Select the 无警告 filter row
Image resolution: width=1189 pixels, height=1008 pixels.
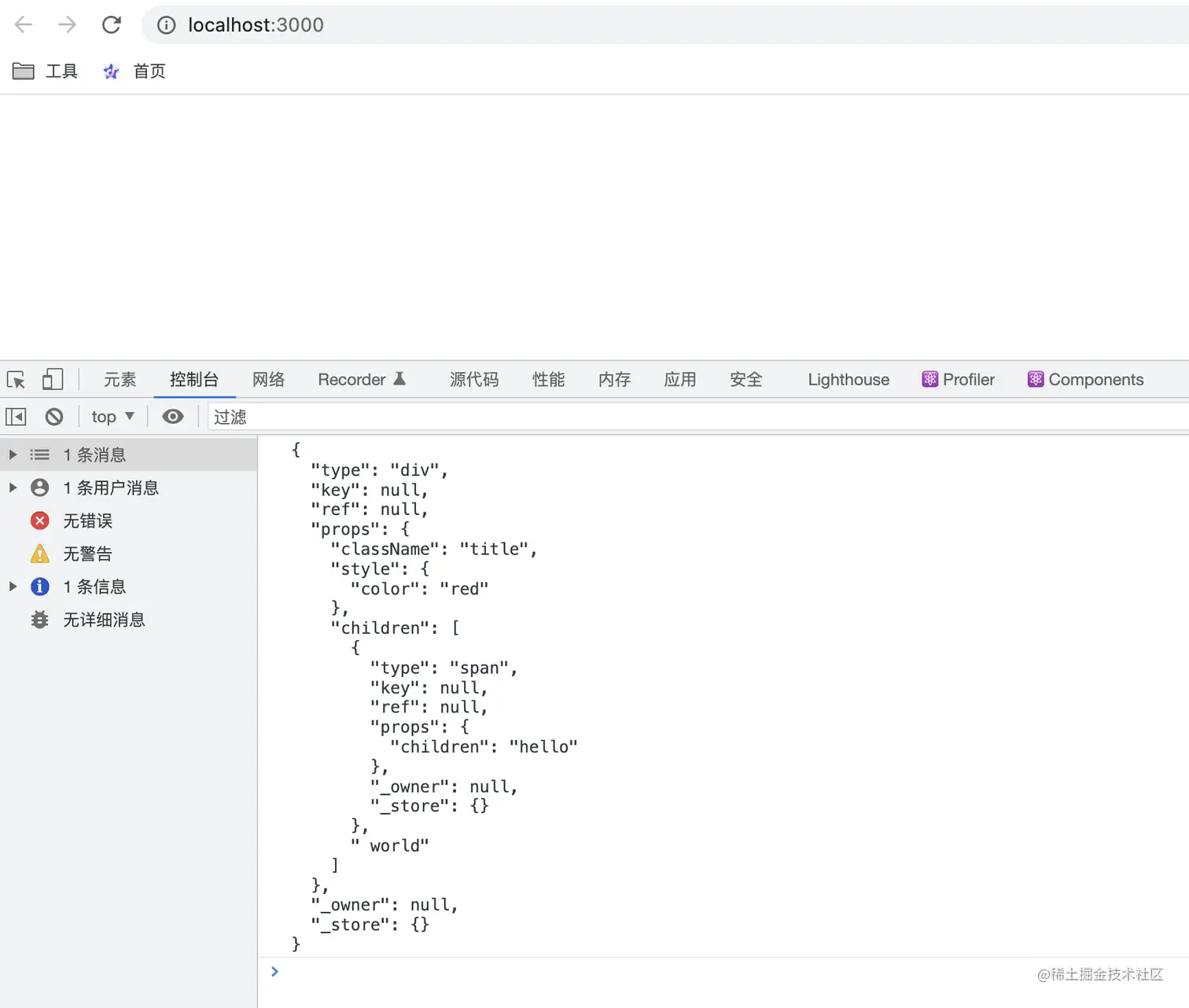pyautogui.click(x=128, y=554)
